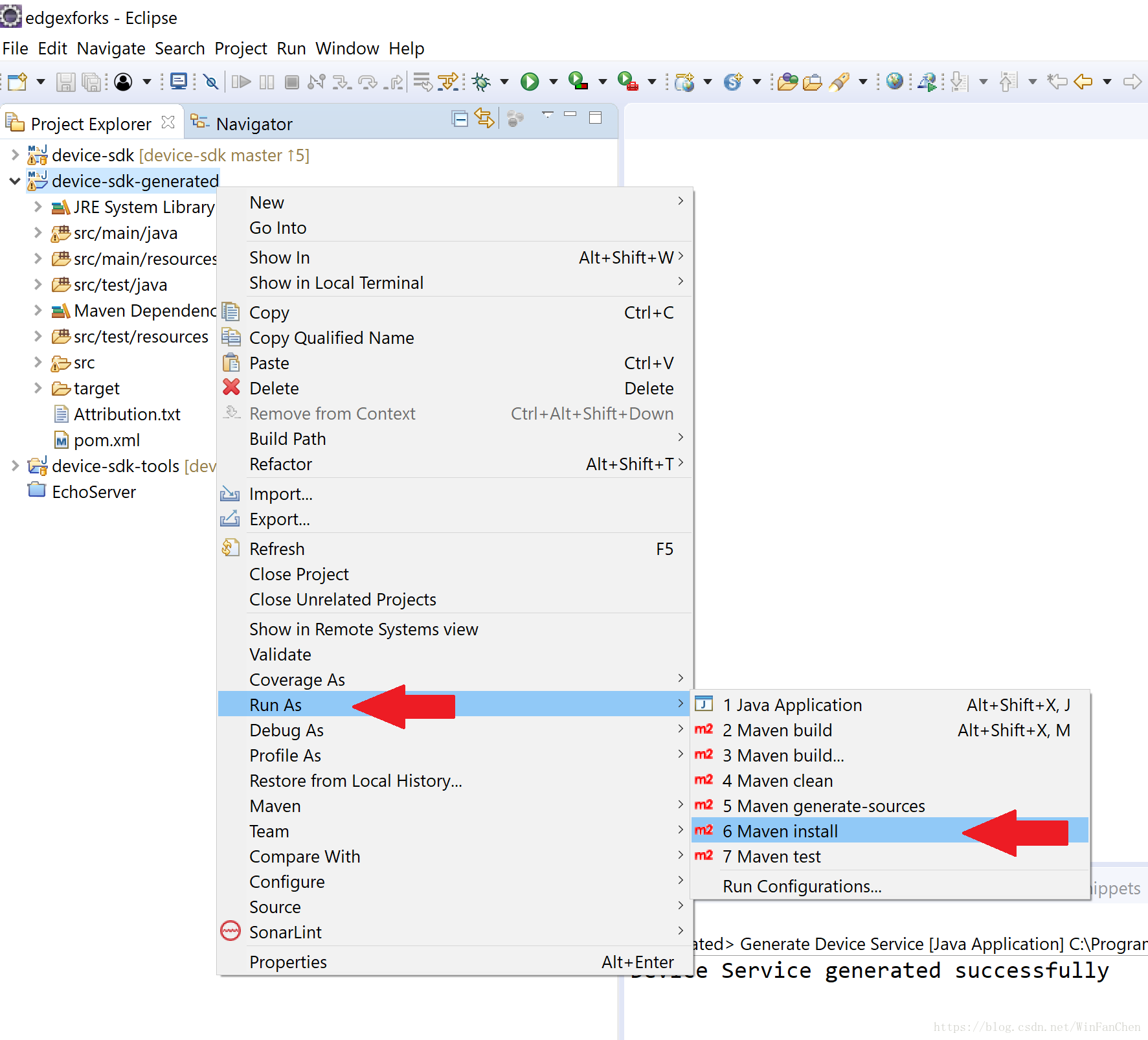This screenshot has width=1148, height=1040.
Task: Close the Project Explorer tab
Action: (168, 122)
